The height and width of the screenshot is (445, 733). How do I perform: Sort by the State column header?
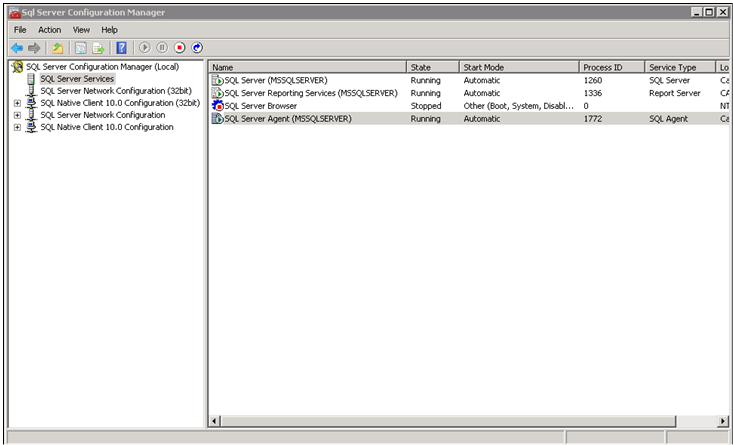coord(433,67)
